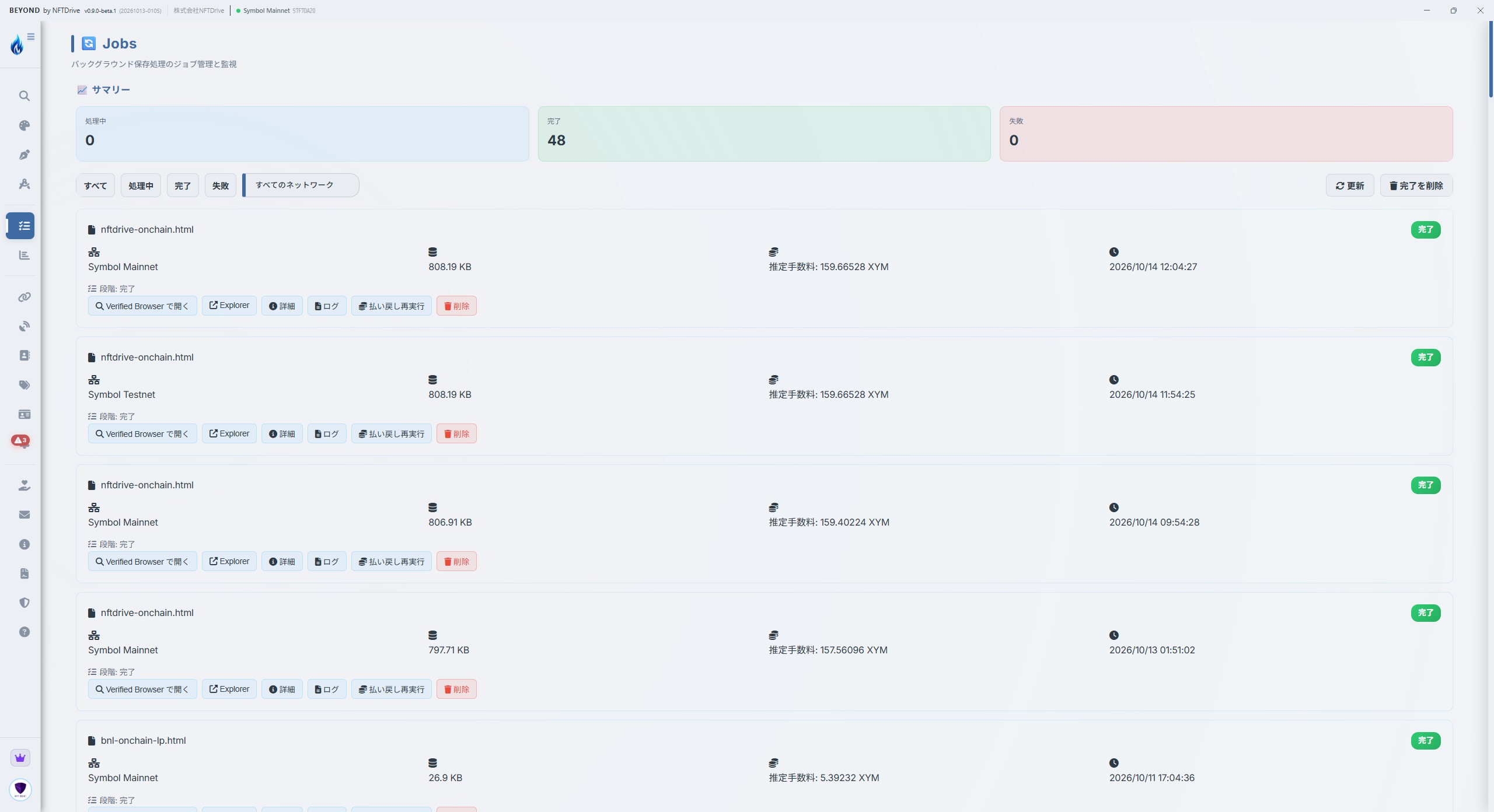This screenshot has height=812, width=1494.
Task: Click 詳細 for the 806.91 KB job
Action: [282, 561]
